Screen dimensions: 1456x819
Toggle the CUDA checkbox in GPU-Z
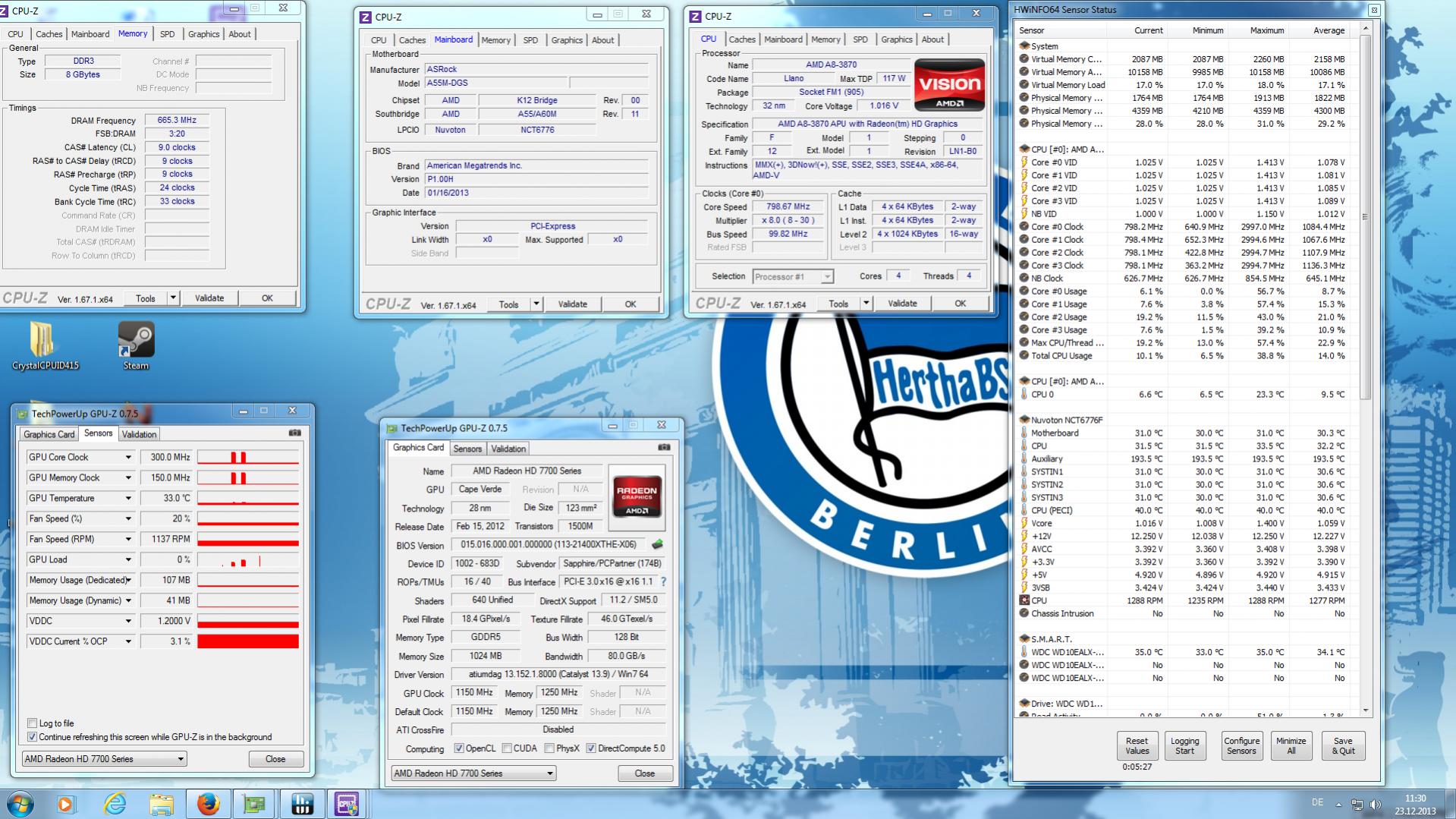[507, 748]
